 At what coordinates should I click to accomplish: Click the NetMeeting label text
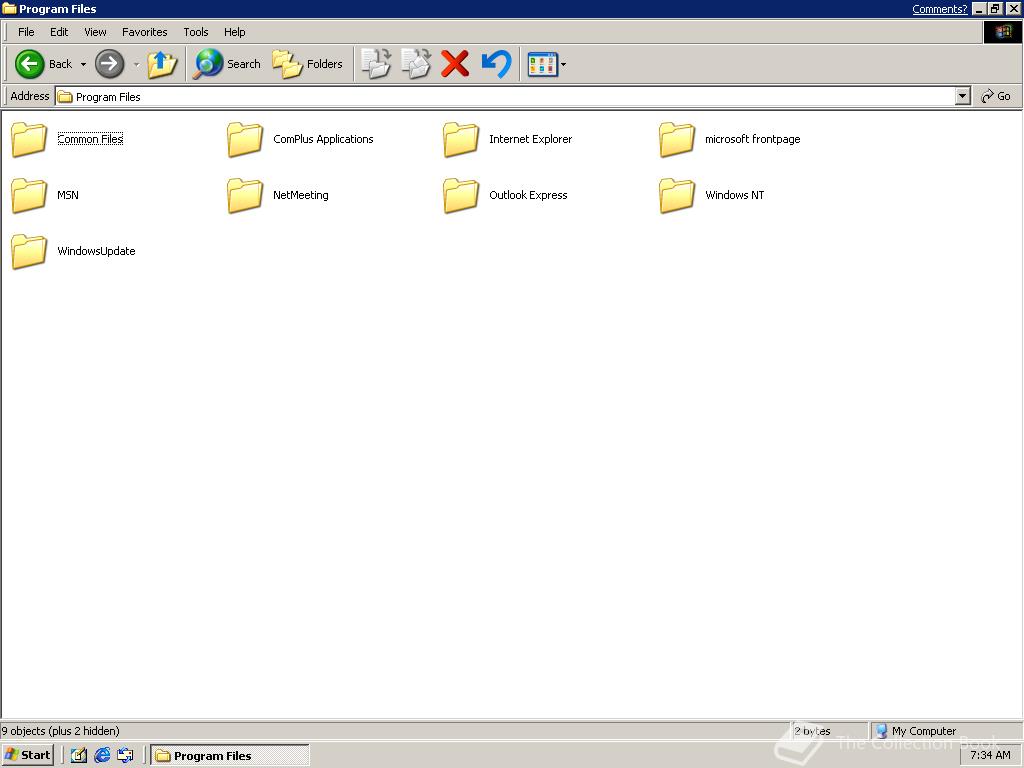[x=300, y=195]
